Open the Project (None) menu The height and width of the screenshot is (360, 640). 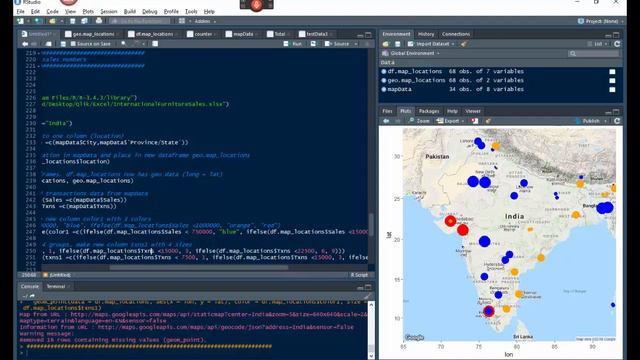click(x=601, y=21)
